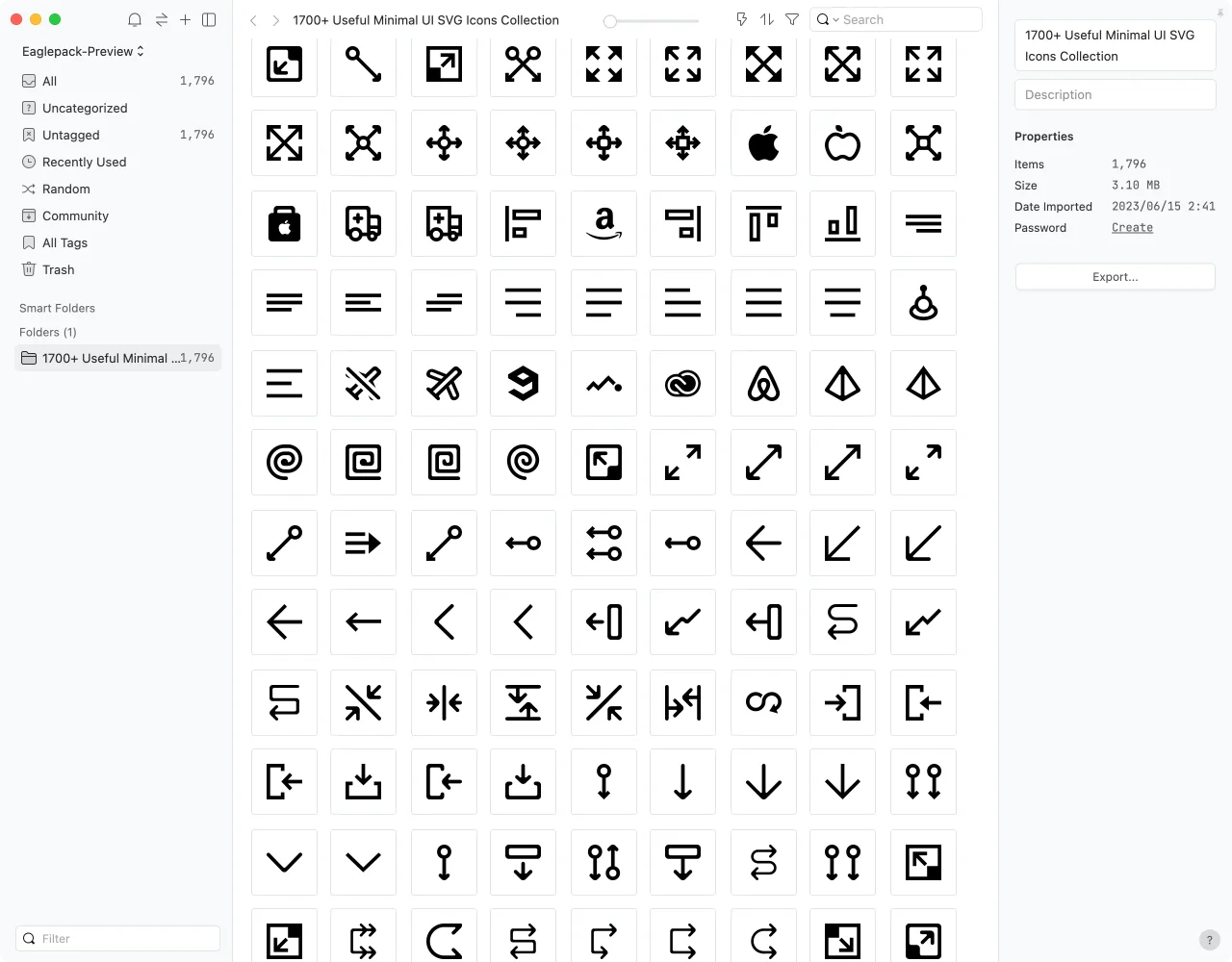Select the Apple logo icon thumbnail
The image size is (1232, 962).
(763, 143)
